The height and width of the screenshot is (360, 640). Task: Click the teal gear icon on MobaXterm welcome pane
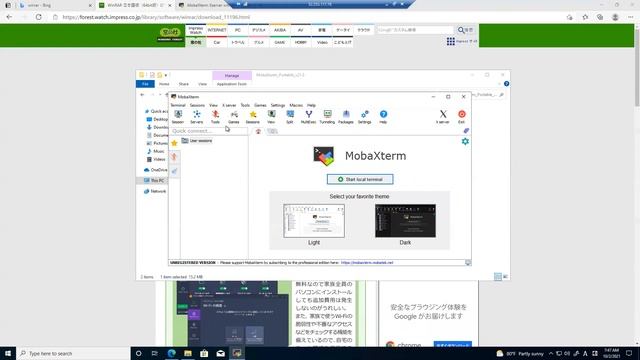(x=465, y=141)
